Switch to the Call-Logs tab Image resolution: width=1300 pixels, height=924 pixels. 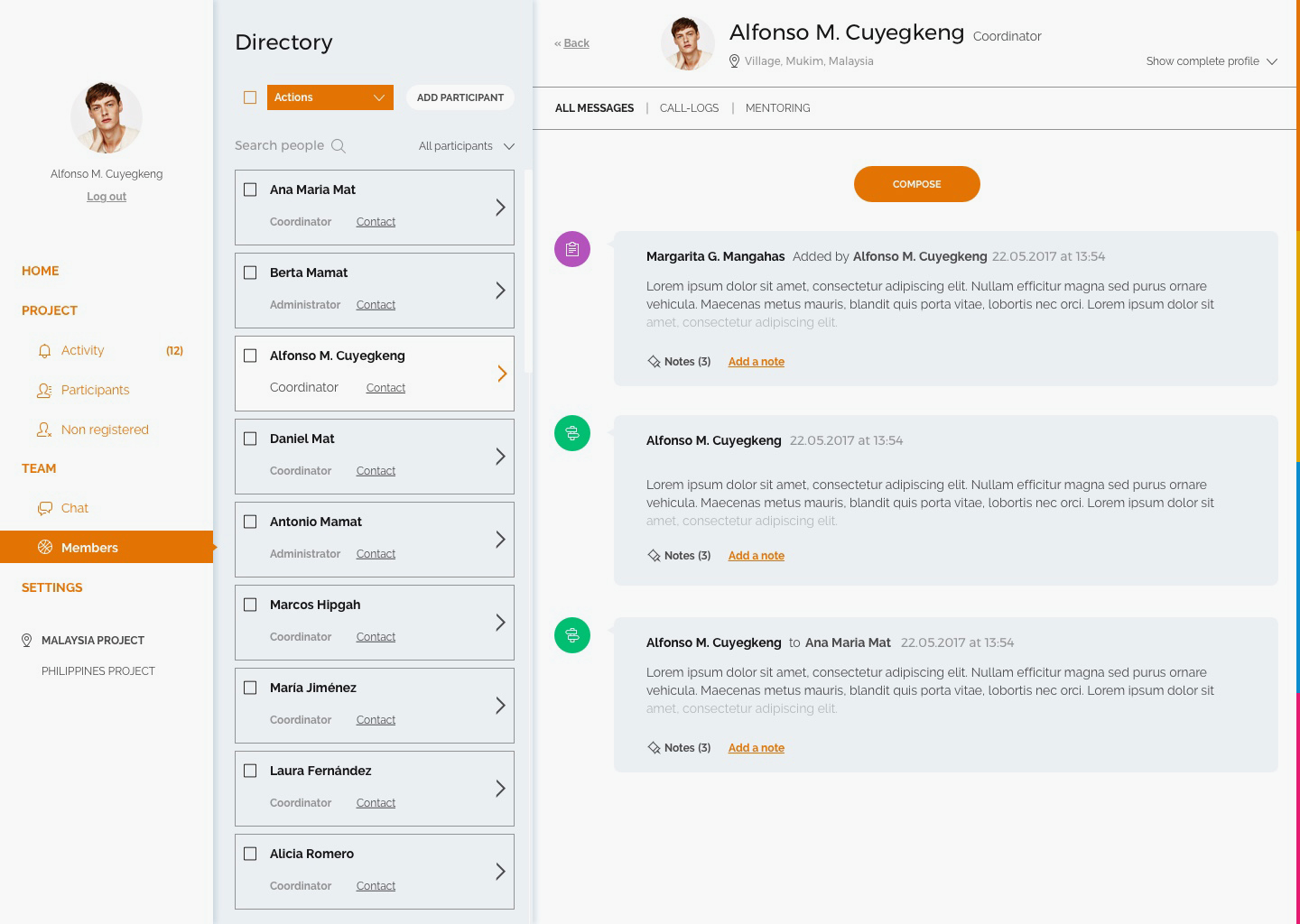pyautogui.click(x=689, y=108)
